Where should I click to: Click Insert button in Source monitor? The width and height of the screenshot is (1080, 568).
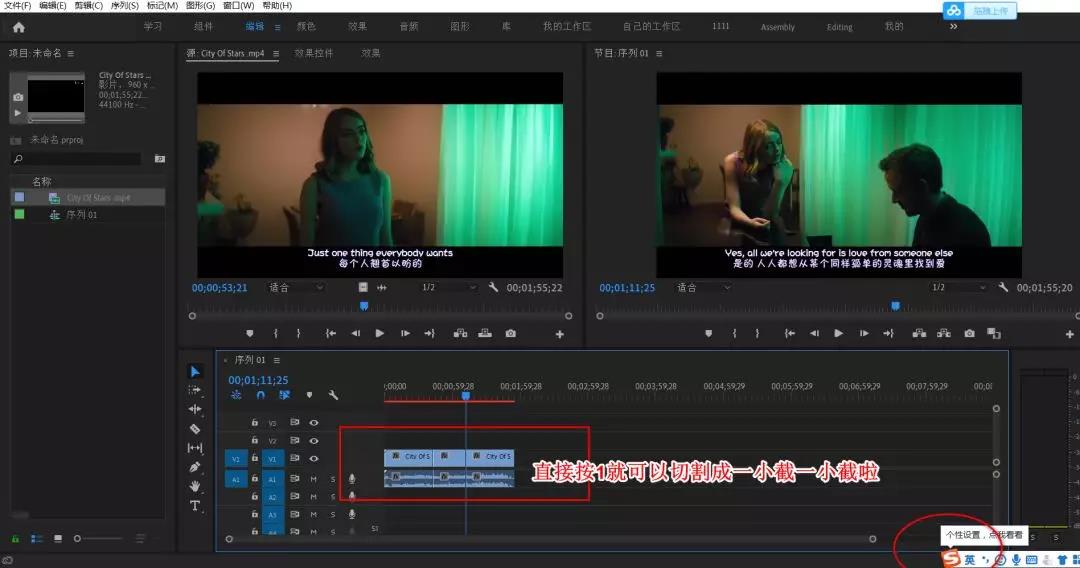[460, 333]
